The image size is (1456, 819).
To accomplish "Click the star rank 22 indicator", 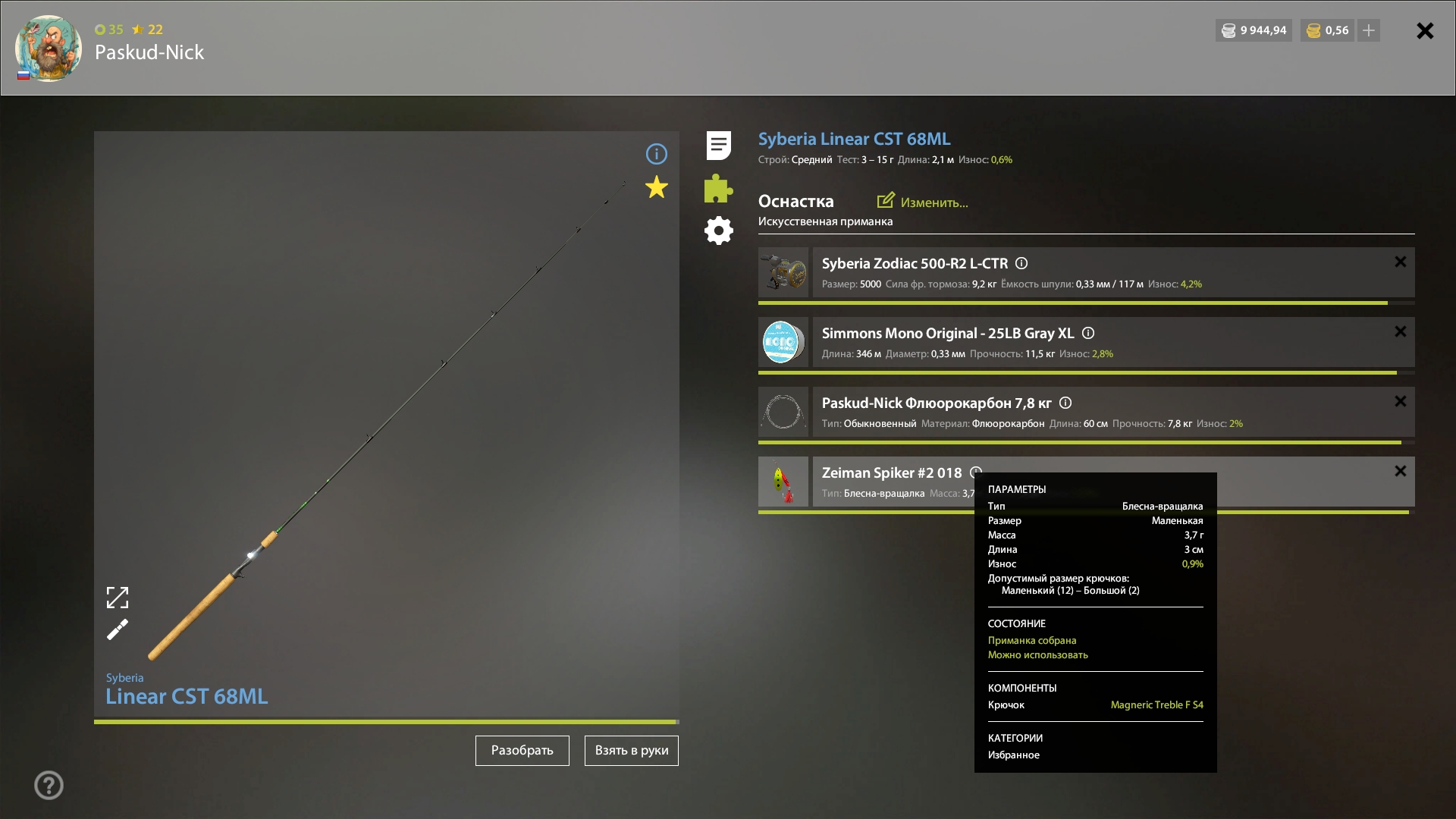I will tap(148, 30).
